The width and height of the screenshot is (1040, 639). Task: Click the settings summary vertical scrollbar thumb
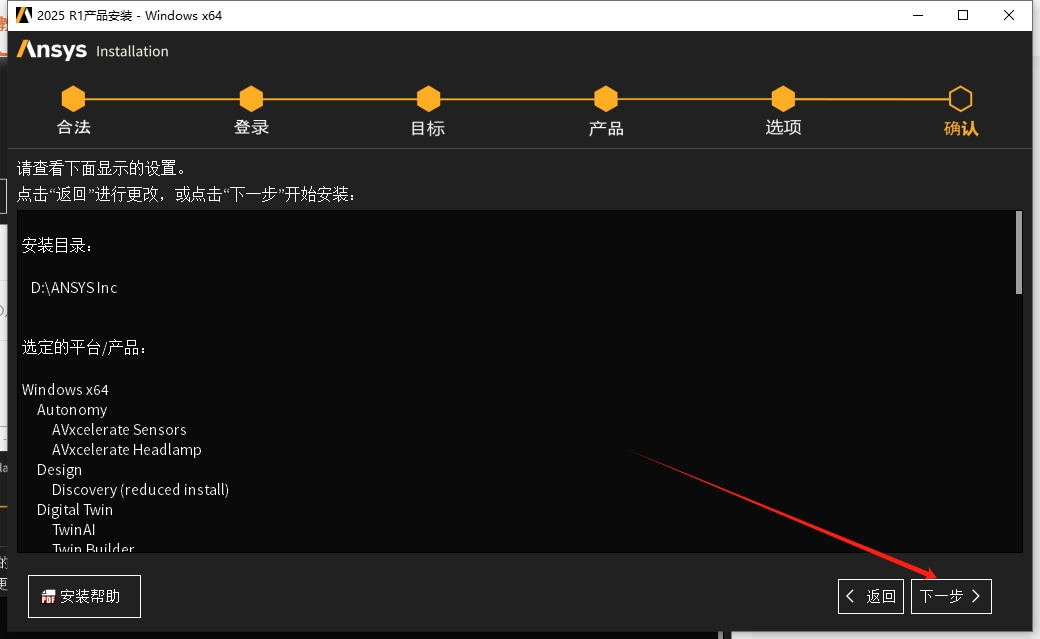click(1019, 252)
